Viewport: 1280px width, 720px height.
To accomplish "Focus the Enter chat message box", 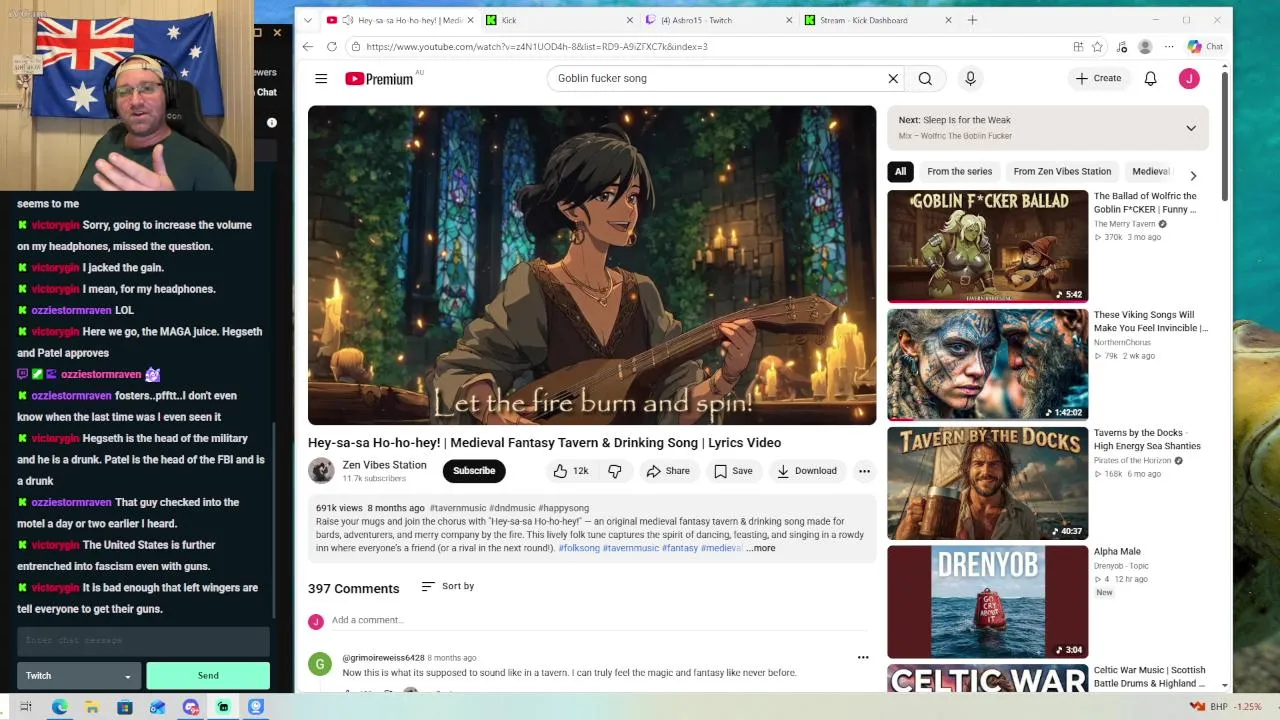I will pos(143,641).
